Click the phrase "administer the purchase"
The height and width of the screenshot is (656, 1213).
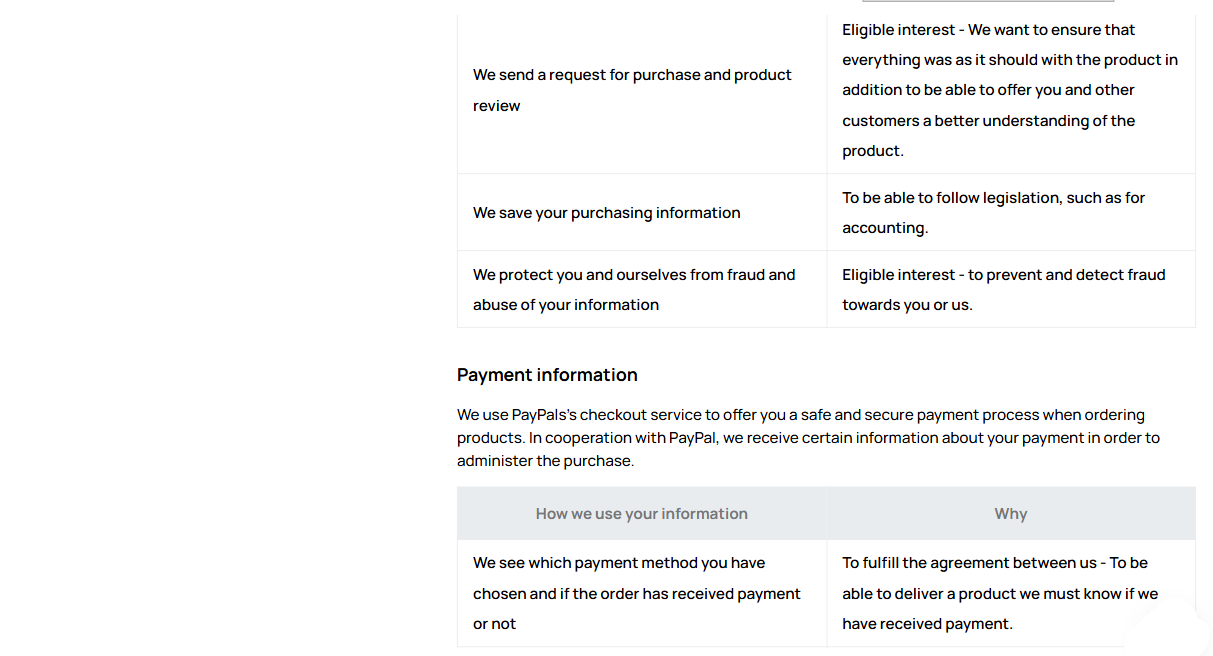545,461
